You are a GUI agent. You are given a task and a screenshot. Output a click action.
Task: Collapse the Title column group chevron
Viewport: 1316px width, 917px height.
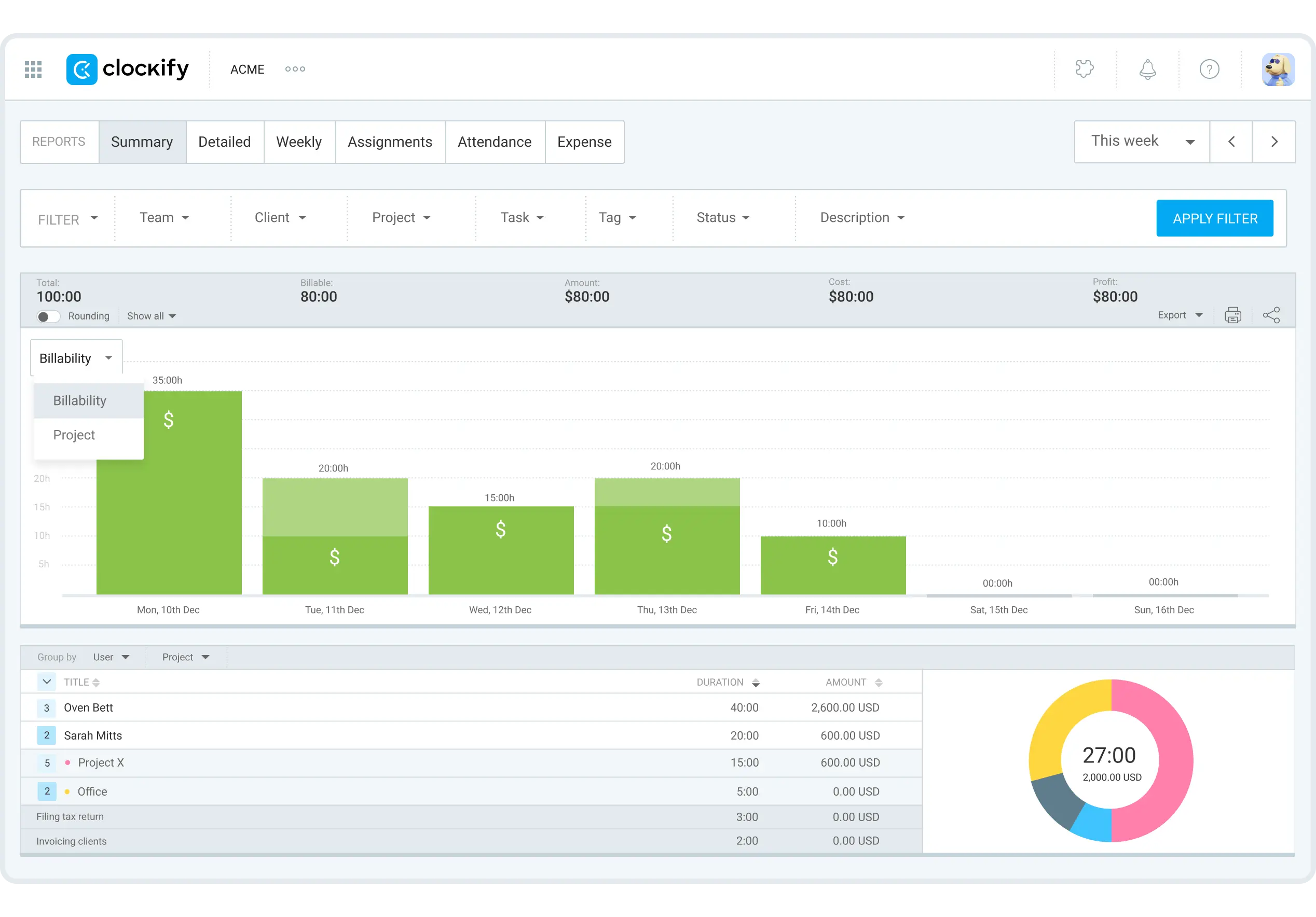tap(46, 682)
